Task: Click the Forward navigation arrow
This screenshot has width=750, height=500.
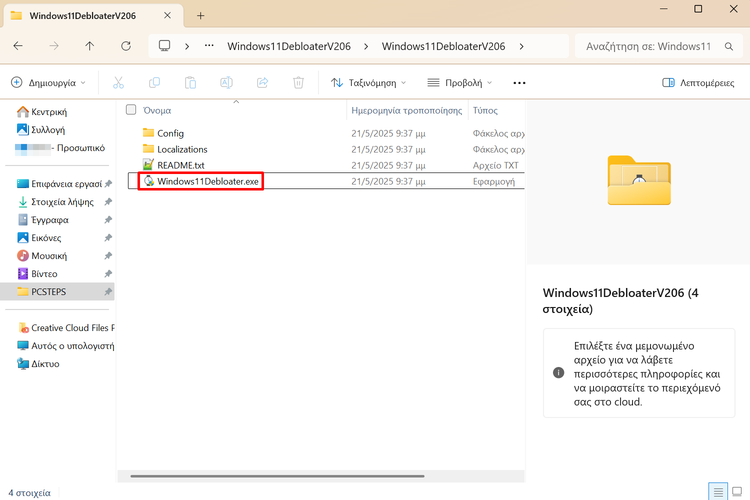Action: pos(54,46)
